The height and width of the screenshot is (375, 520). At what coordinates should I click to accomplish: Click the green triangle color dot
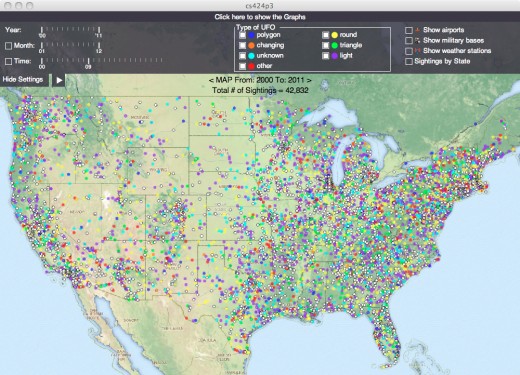(335, 45)
